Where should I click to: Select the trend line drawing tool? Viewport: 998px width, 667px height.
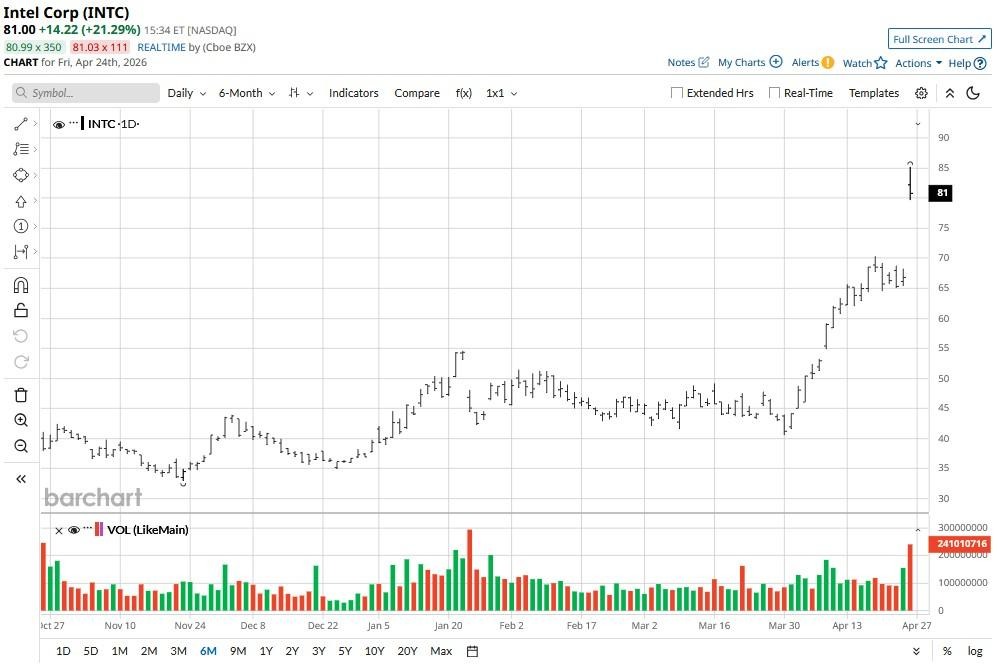[21, 124]
